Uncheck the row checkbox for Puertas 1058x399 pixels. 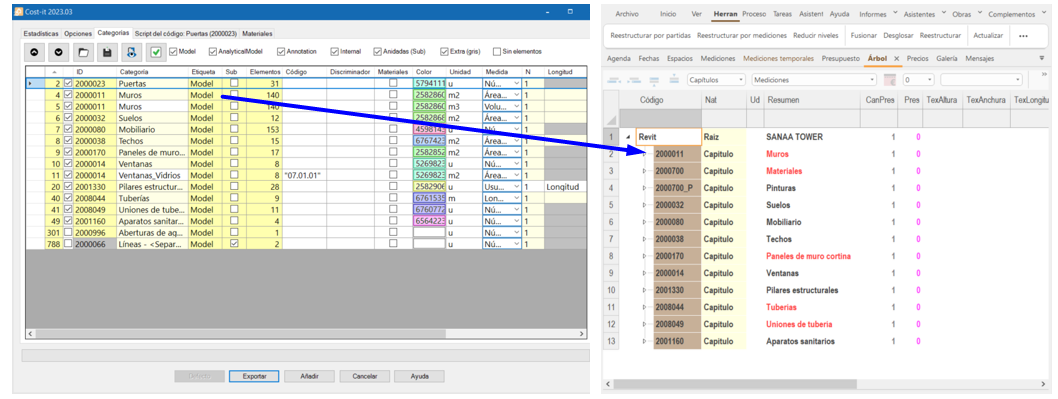pyautogui.click(x=68, y=83)
